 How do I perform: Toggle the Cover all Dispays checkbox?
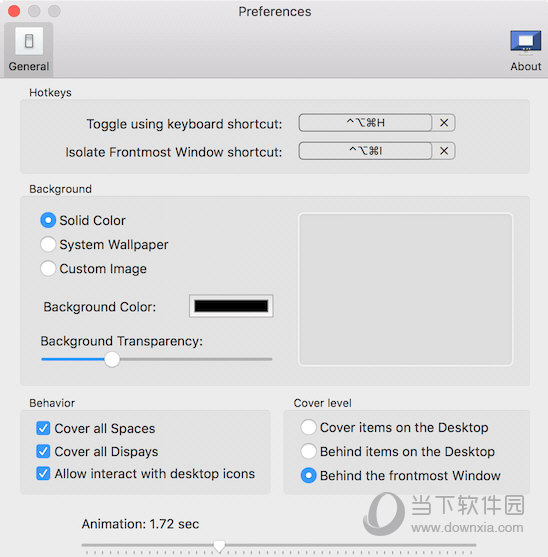(43, 451)
